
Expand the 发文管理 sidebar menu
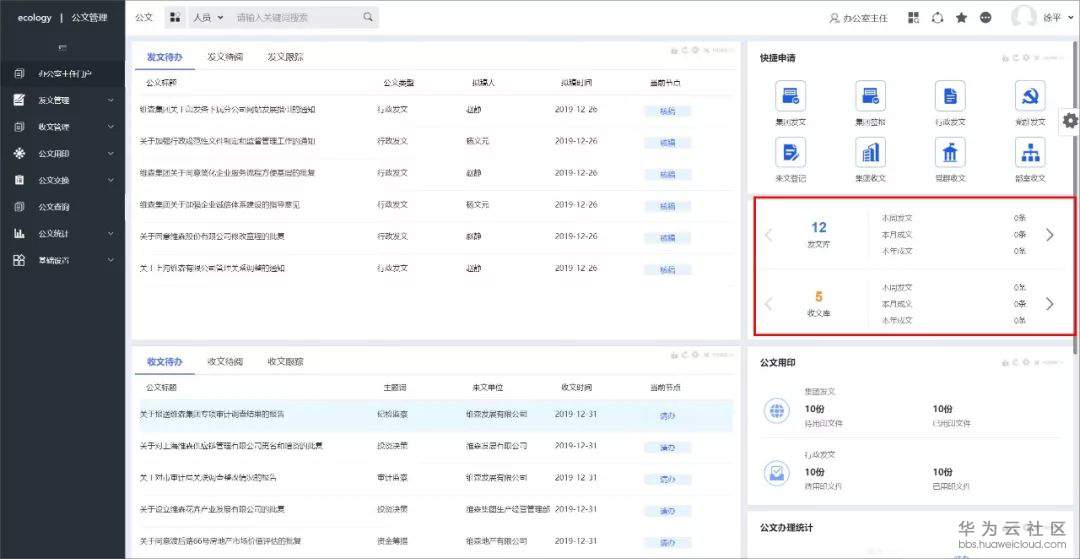pyautogui.click(x=112, y=101)
